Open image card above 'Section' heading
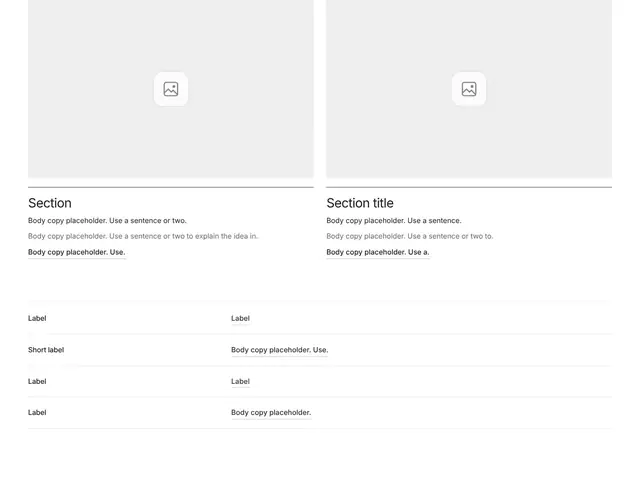This screenshot has height=486, width=640. click(171, 89)
